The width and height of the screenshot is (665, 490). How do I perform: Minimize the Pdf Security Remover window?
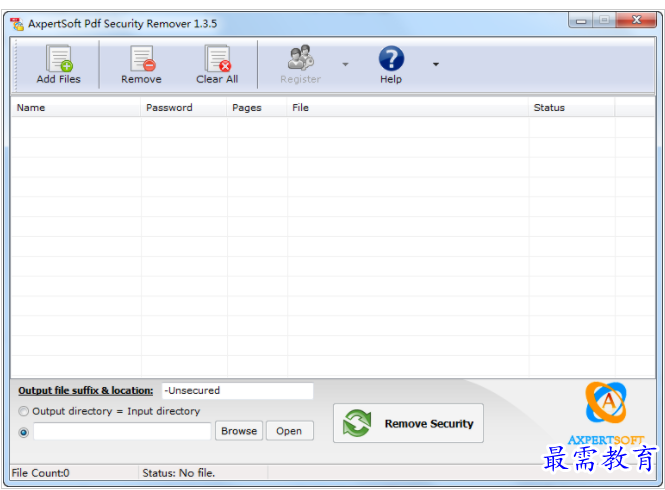[x=581, y=20]
